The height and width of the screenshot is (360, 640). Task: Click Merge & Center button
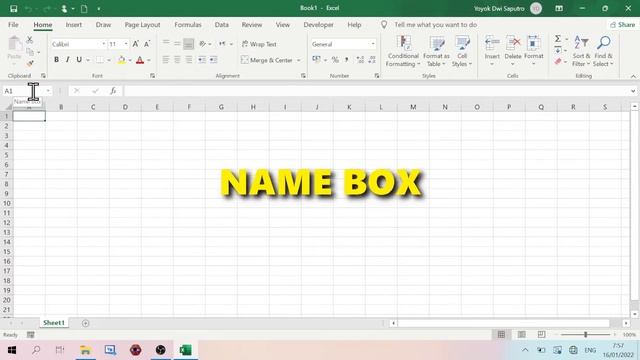coord(267,60)
